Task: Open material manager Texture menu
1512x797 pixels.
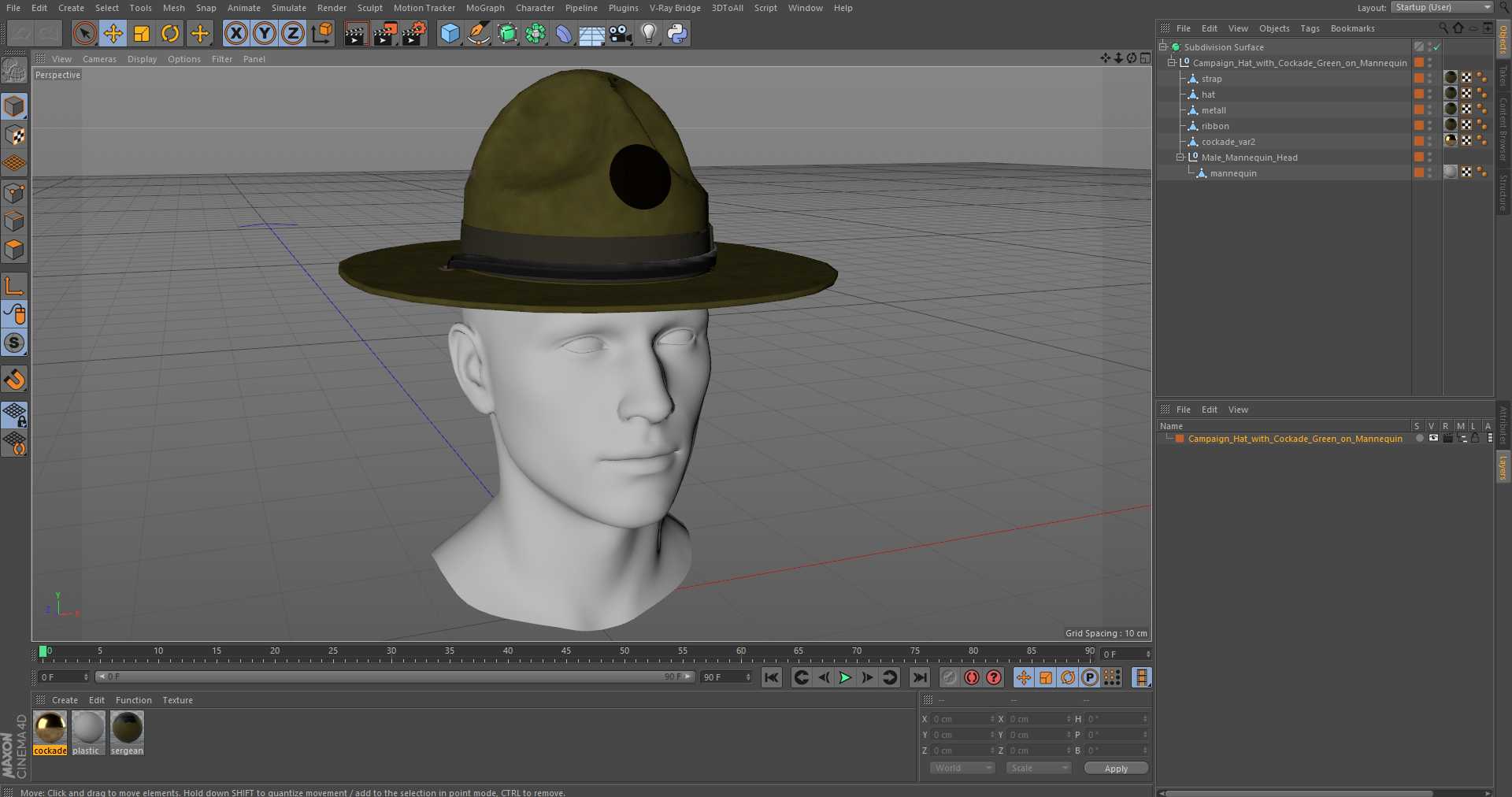Action: 177,700
